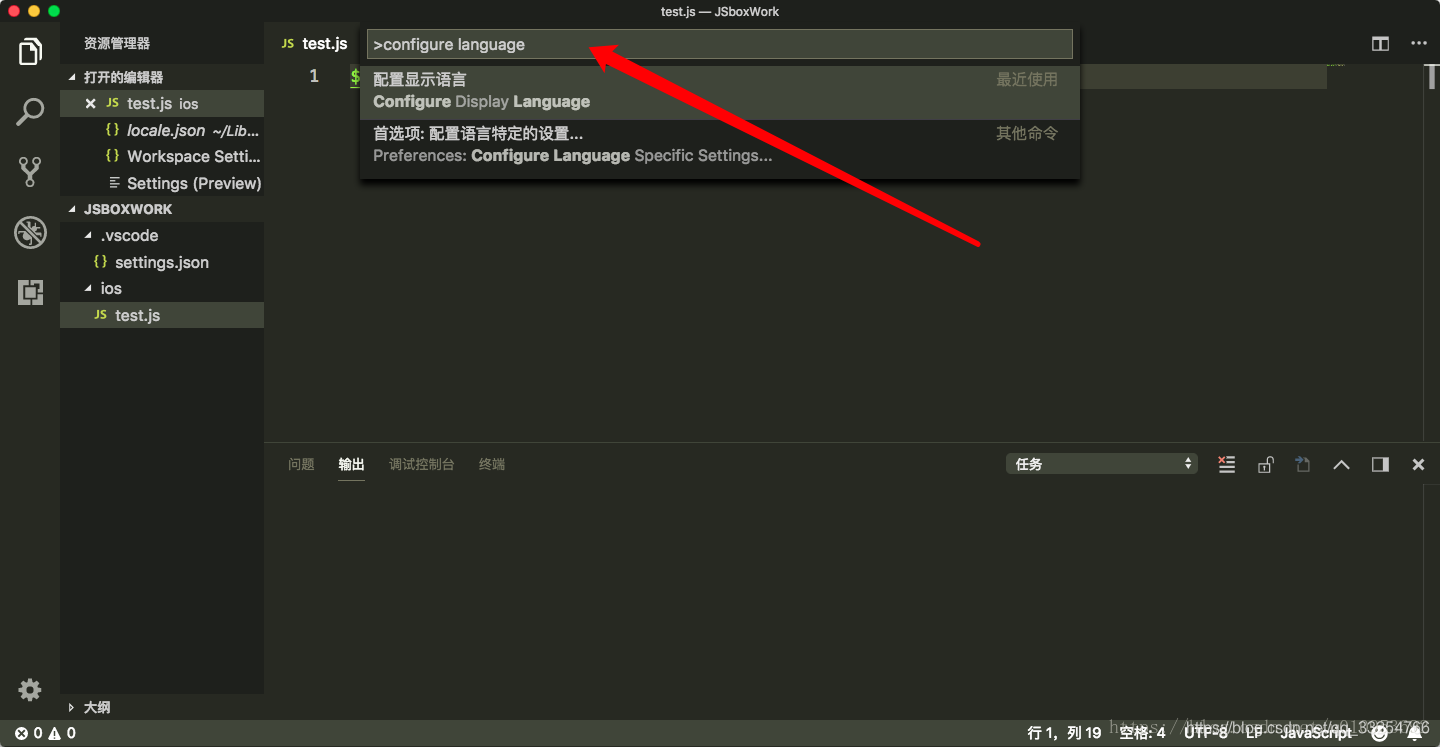Change the LF end of line sequence
1440x747 pixels.
pos(1254,733)
